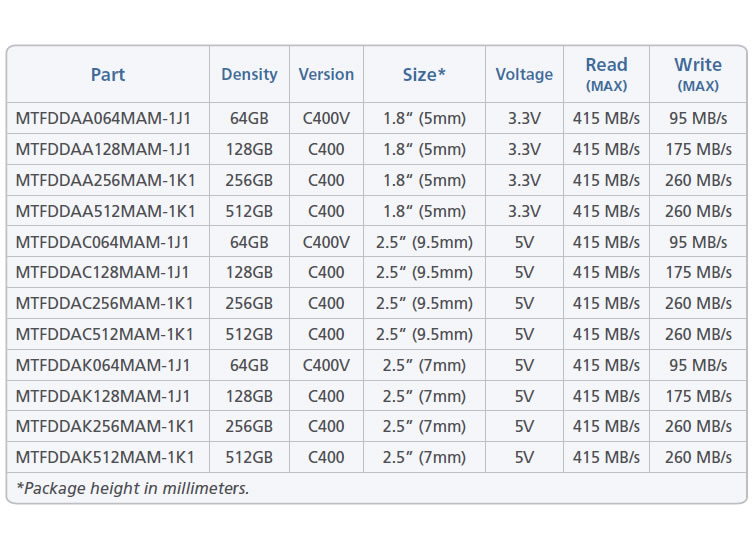Click the Part column header
Viewport: 753px width, 550px height.
[x=108, y=74]
